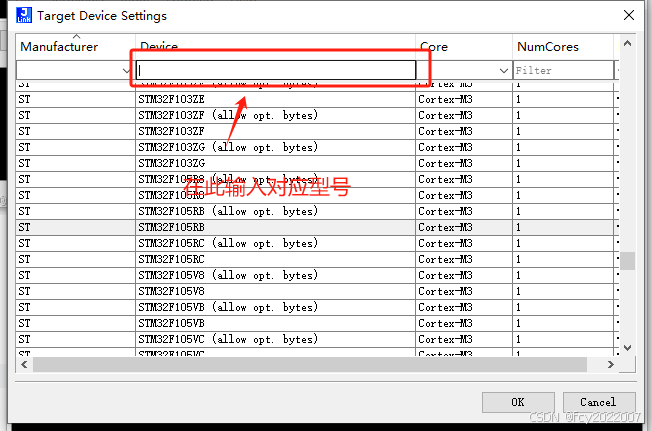Select STM32F103ZF (allow opt. bytes) row
Image resolution: width=652 pixels, height=431 pixels.
[x=315, y=115]
